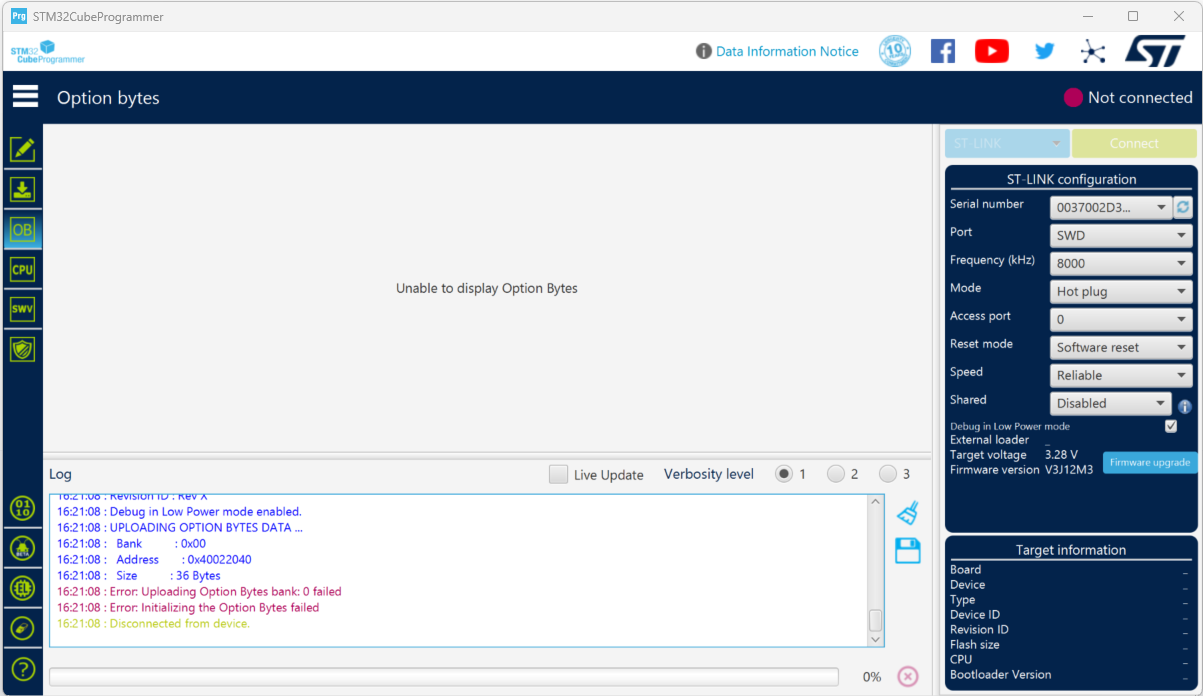Save the log using the floppy disk icon
Viewport: 1203px width, 696px height.
tap(907, 550)
